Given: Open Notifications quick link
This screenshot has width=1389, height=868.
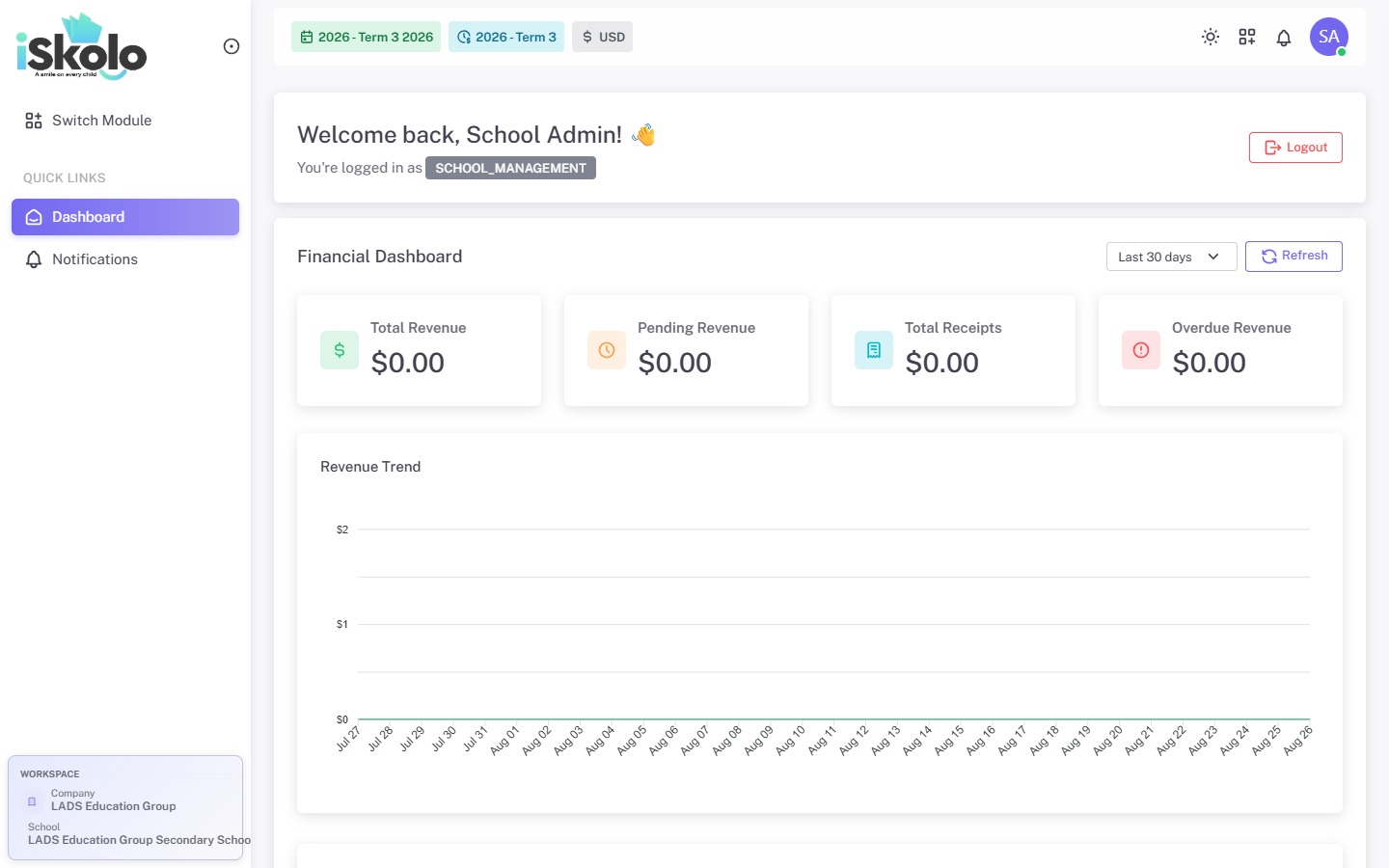Looking at the screenshot, I should pos(125,259).
